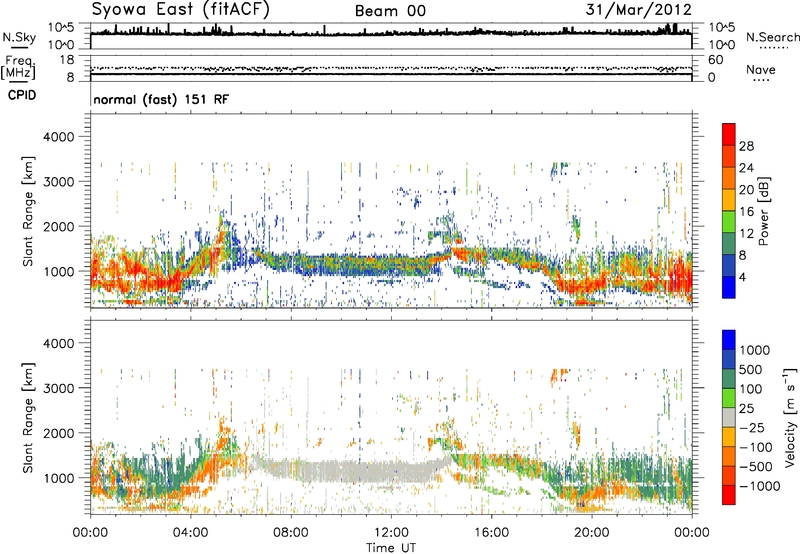
Task: Select the "Velocity [m s-1]" colorbar title
Action: [790, 418]
